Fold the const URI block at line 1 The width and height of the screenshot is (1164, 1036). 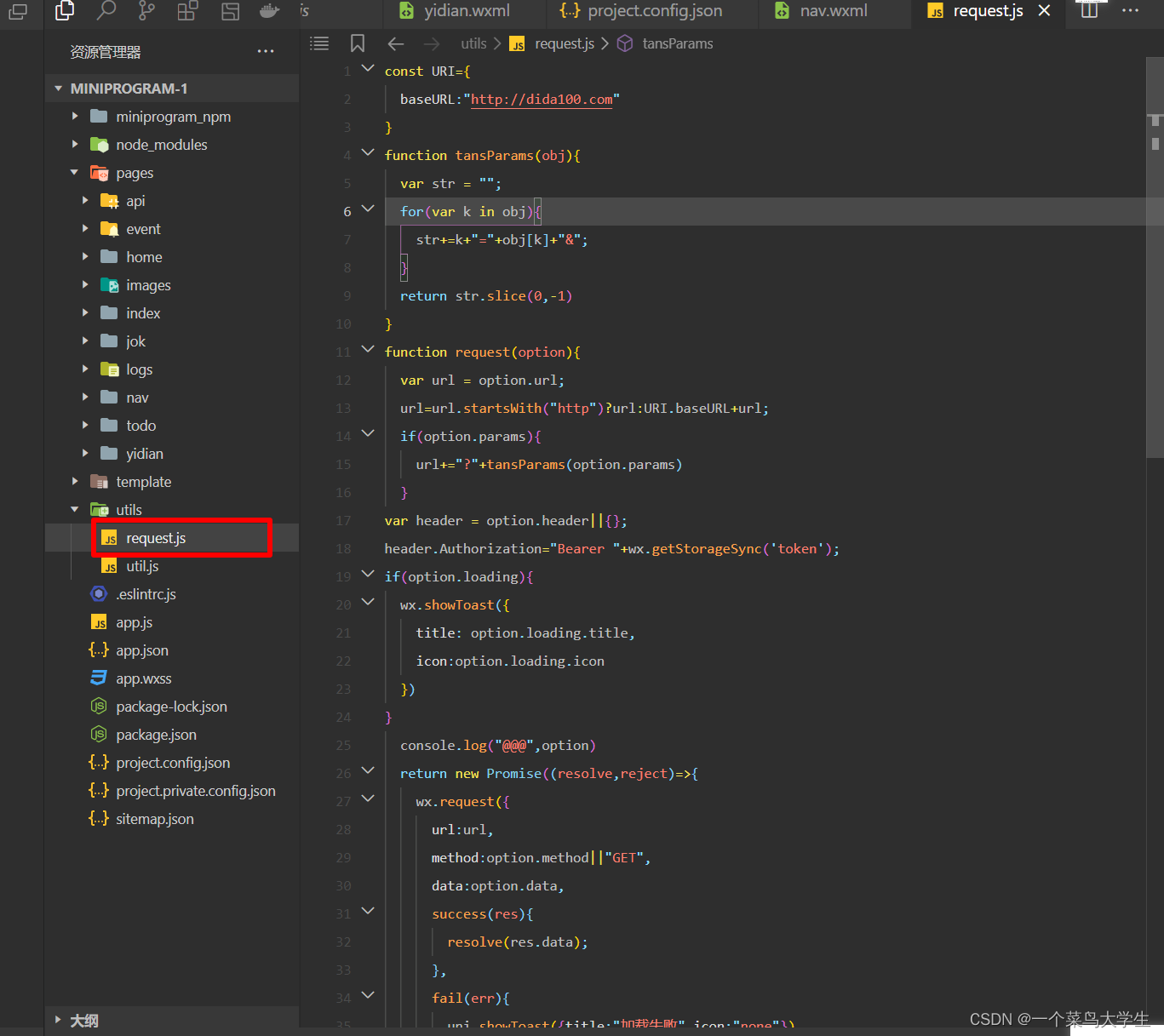click(368, 69)
